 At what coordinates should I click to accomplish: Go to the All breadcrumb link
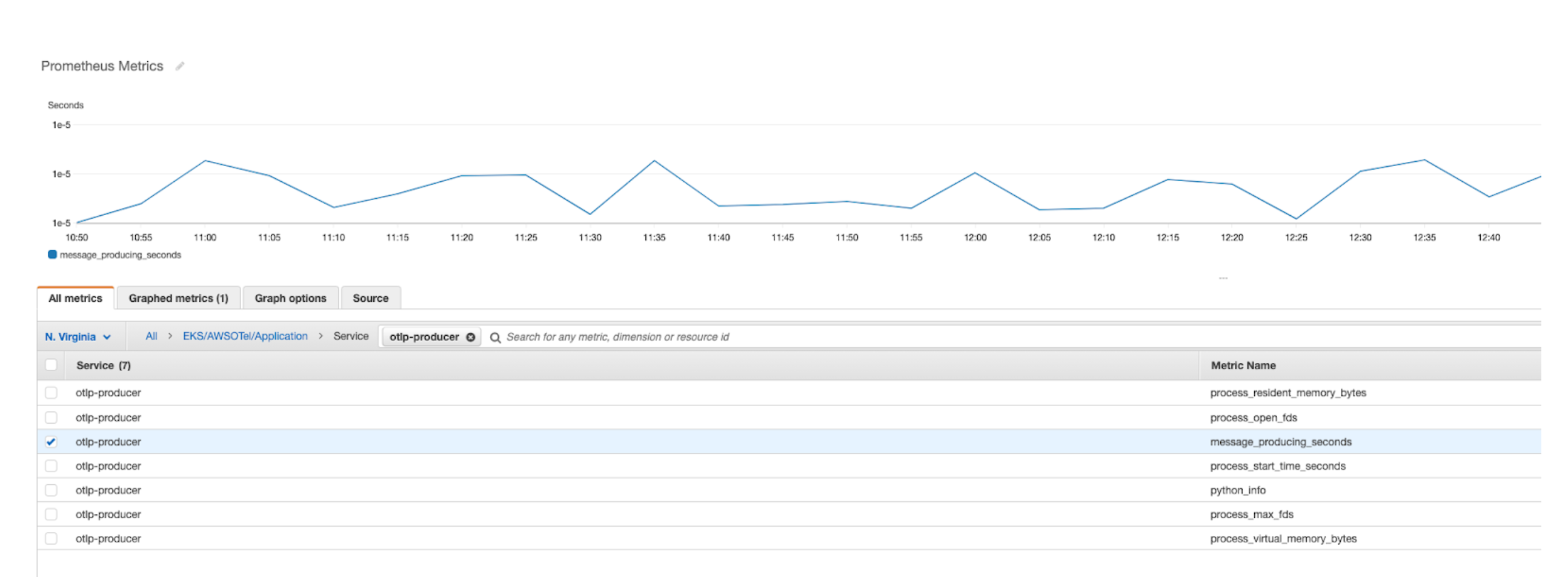pyautogui.click(x=151, y=336)
